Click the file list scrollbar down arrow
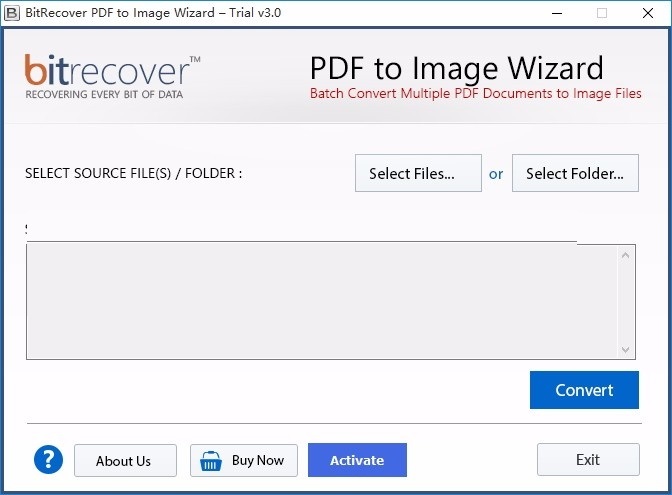This screenshot has height=495, width=672. pyautogui.click(x=625, y=350)
